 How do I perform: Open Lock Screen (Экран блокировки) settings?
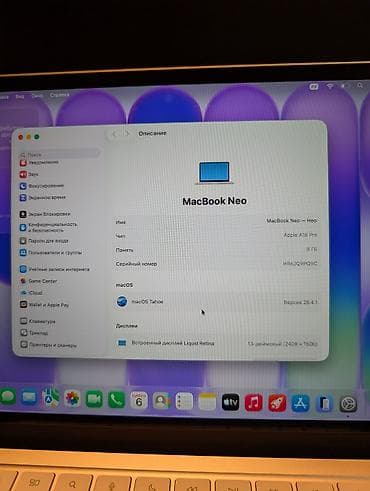coord(45,214)
